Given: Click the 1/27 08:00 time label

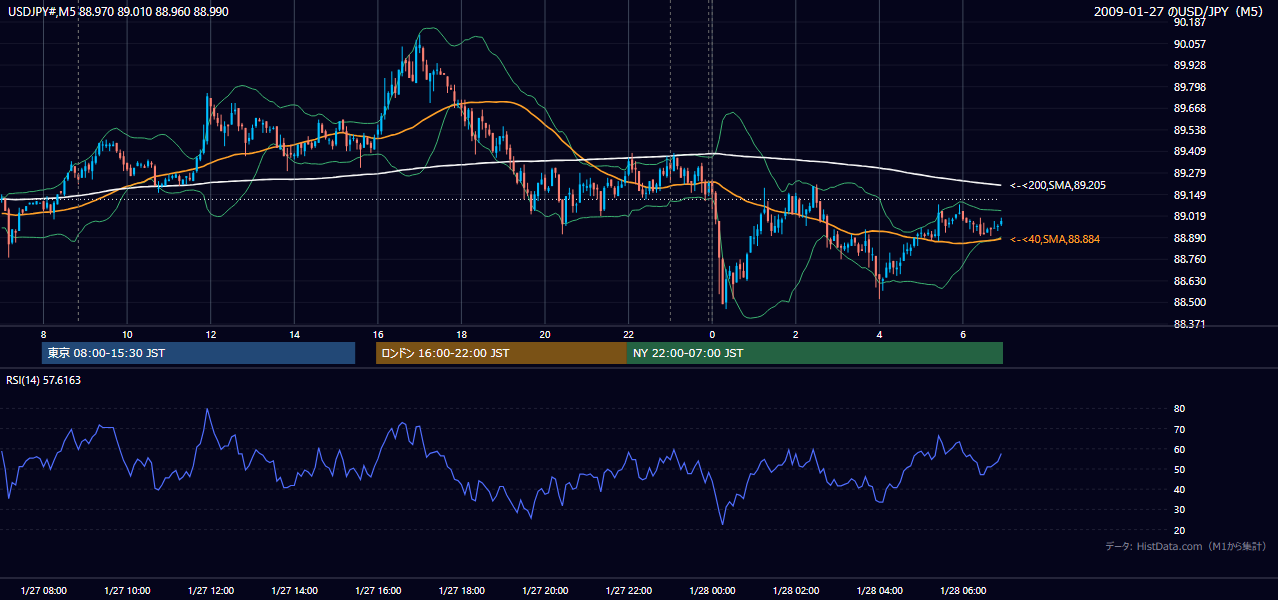Looking at the screenshot, I should coord(43,591).
